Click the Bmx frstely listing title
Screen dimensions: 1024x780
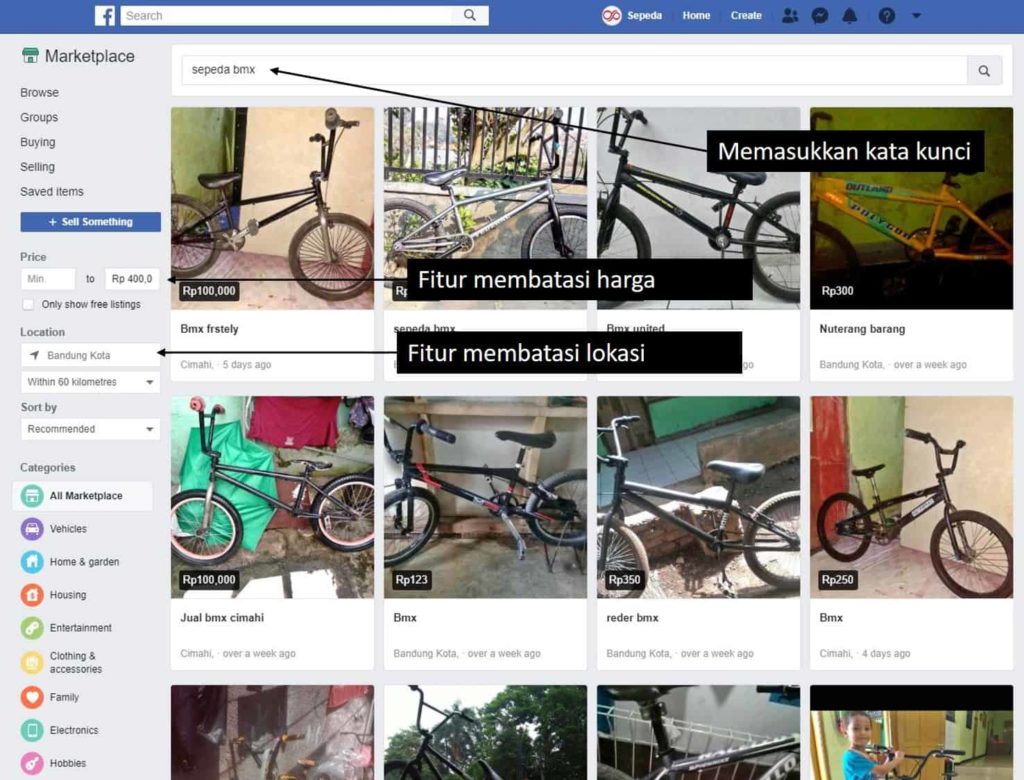pos(210,329)
